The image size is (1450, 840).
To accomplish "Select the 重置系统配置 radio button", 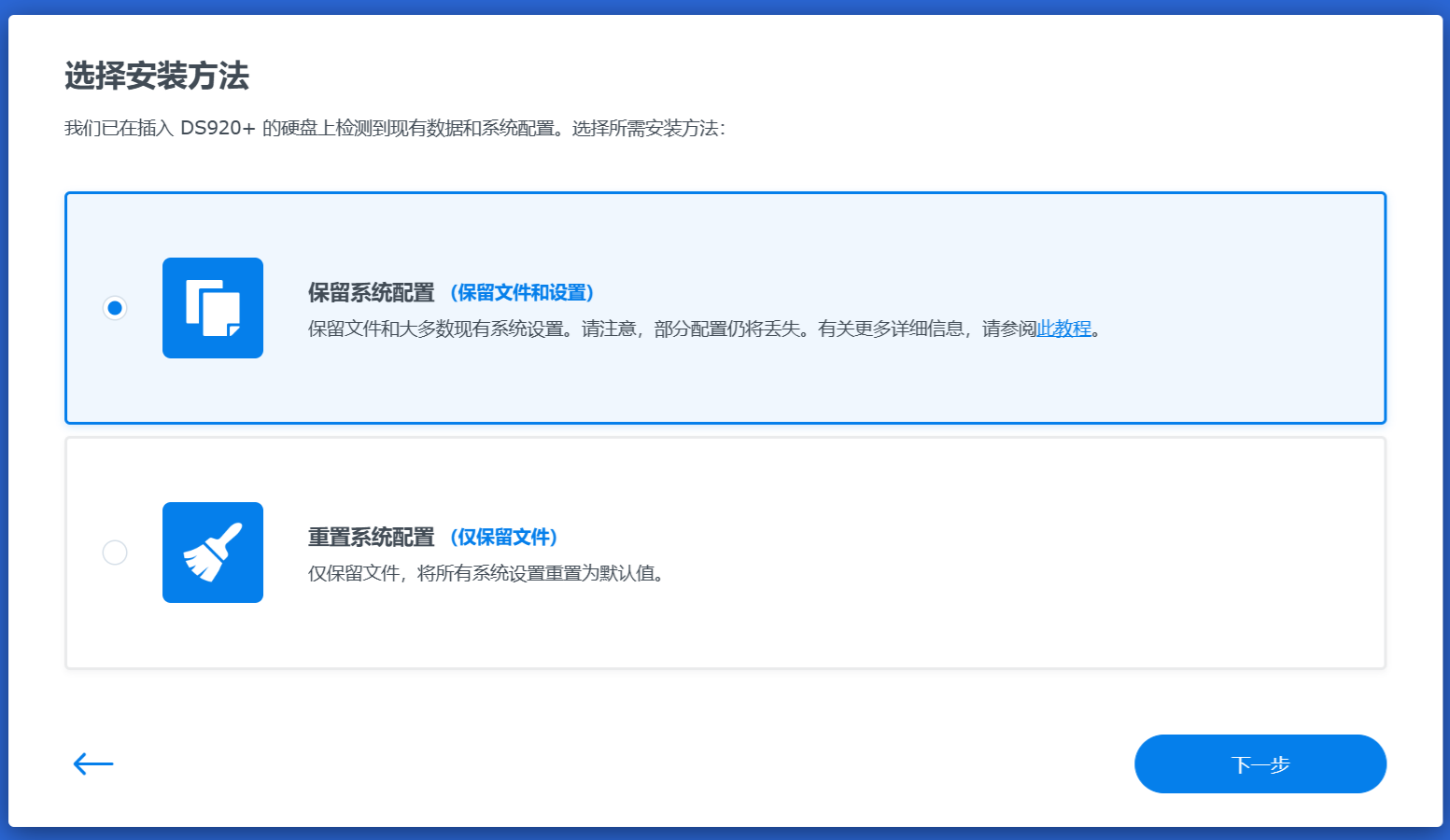I will tap(115, 553).
